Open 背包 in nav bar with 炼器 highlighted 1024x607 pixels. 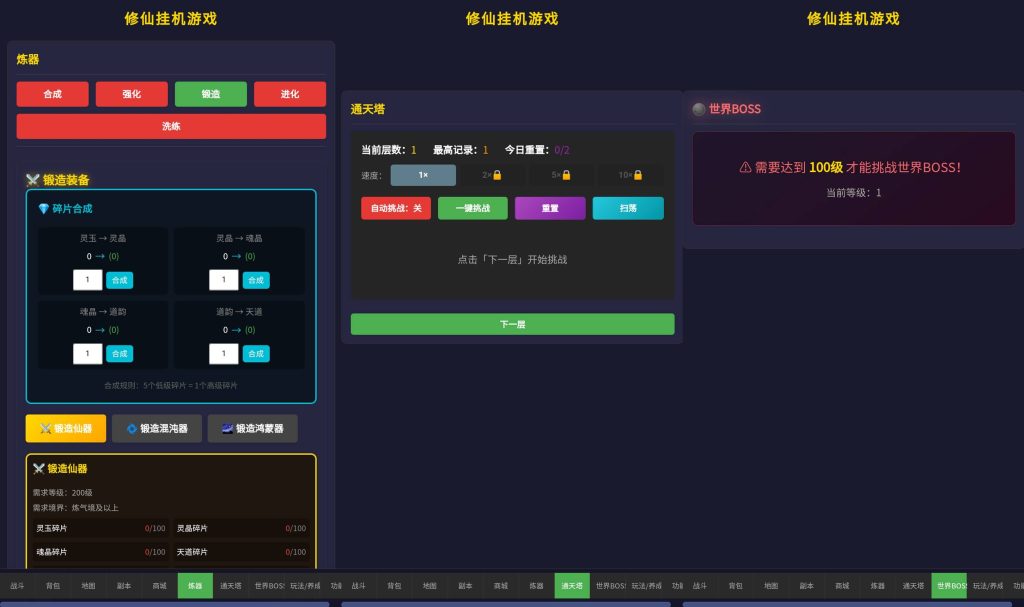pos(53,585)
